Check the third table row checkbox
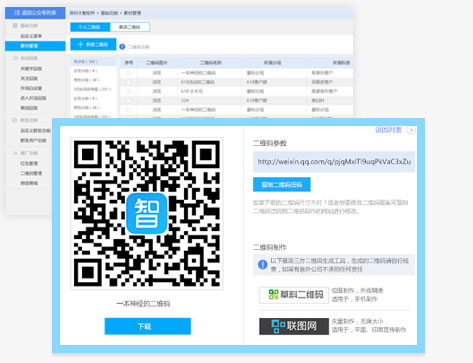The width and height of the screenshot is (473, 363). pyautogui.click(x=129, y=91)
